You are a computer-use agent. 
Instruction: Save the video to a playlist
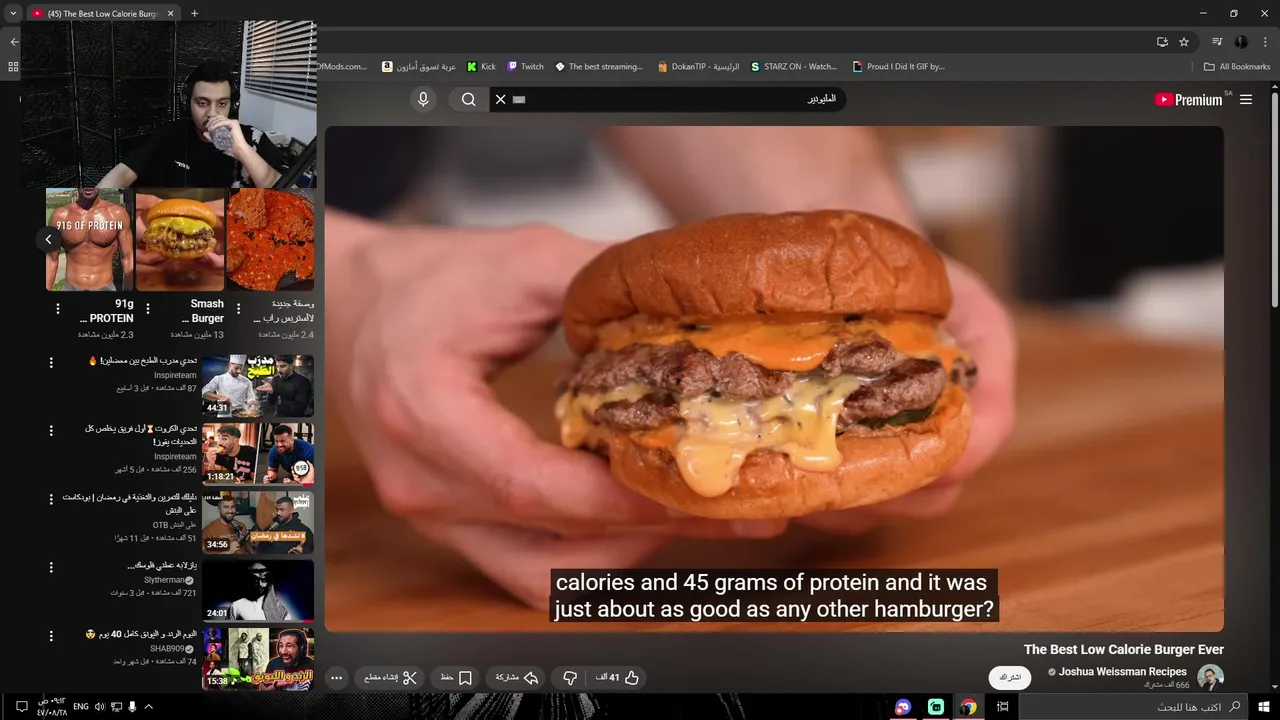tap(456, 677)
